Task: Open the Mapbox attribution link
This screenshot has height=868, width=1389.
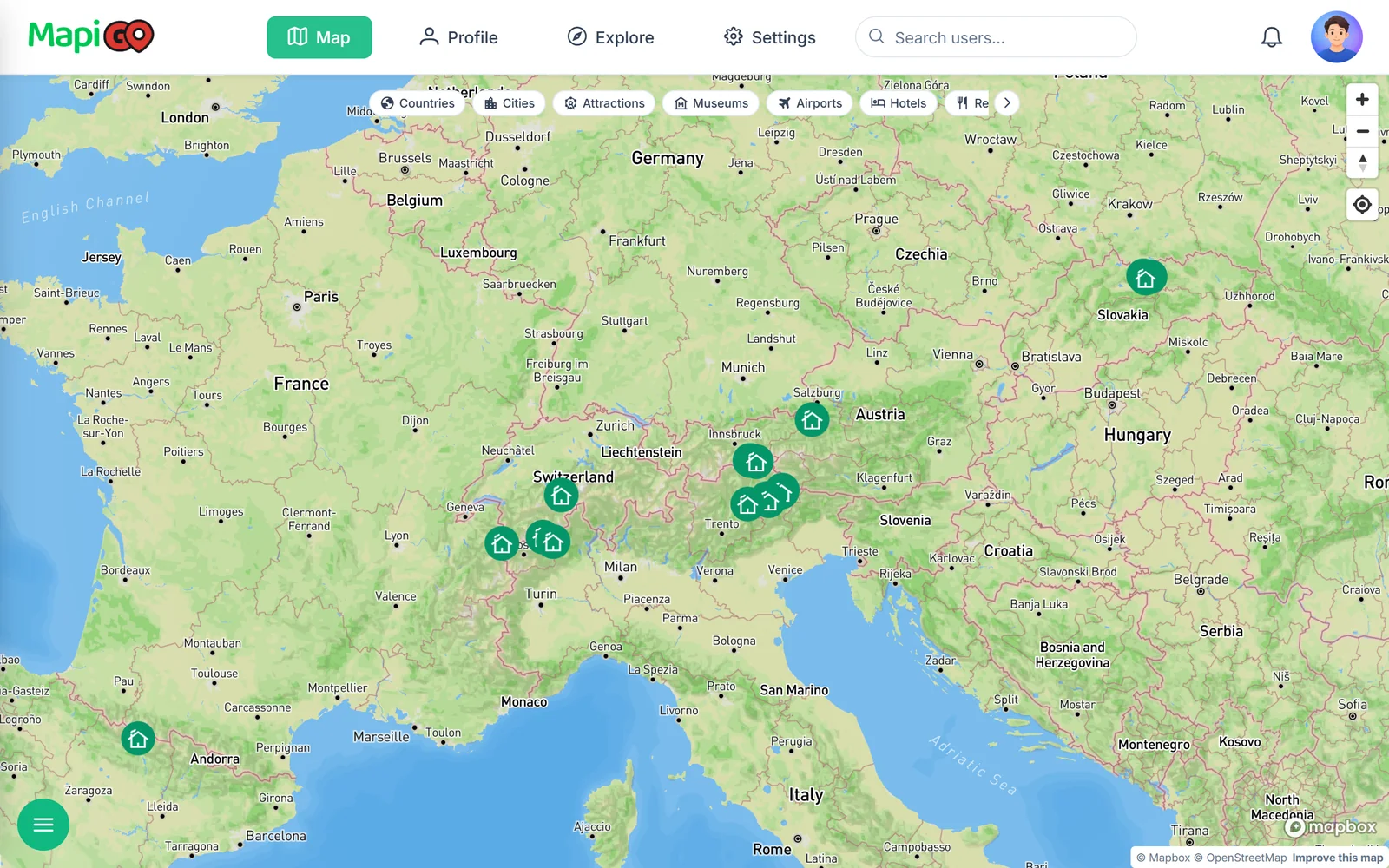Action: click(x=1163, y=858)
